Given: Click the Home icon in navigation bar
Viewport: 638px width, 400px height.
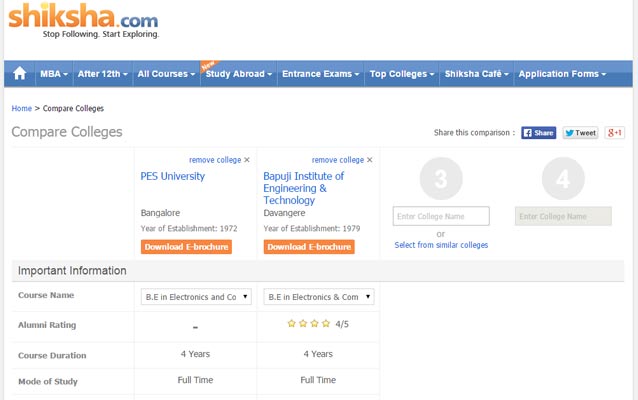Looking at the screenshot, I should pos(20,74).
